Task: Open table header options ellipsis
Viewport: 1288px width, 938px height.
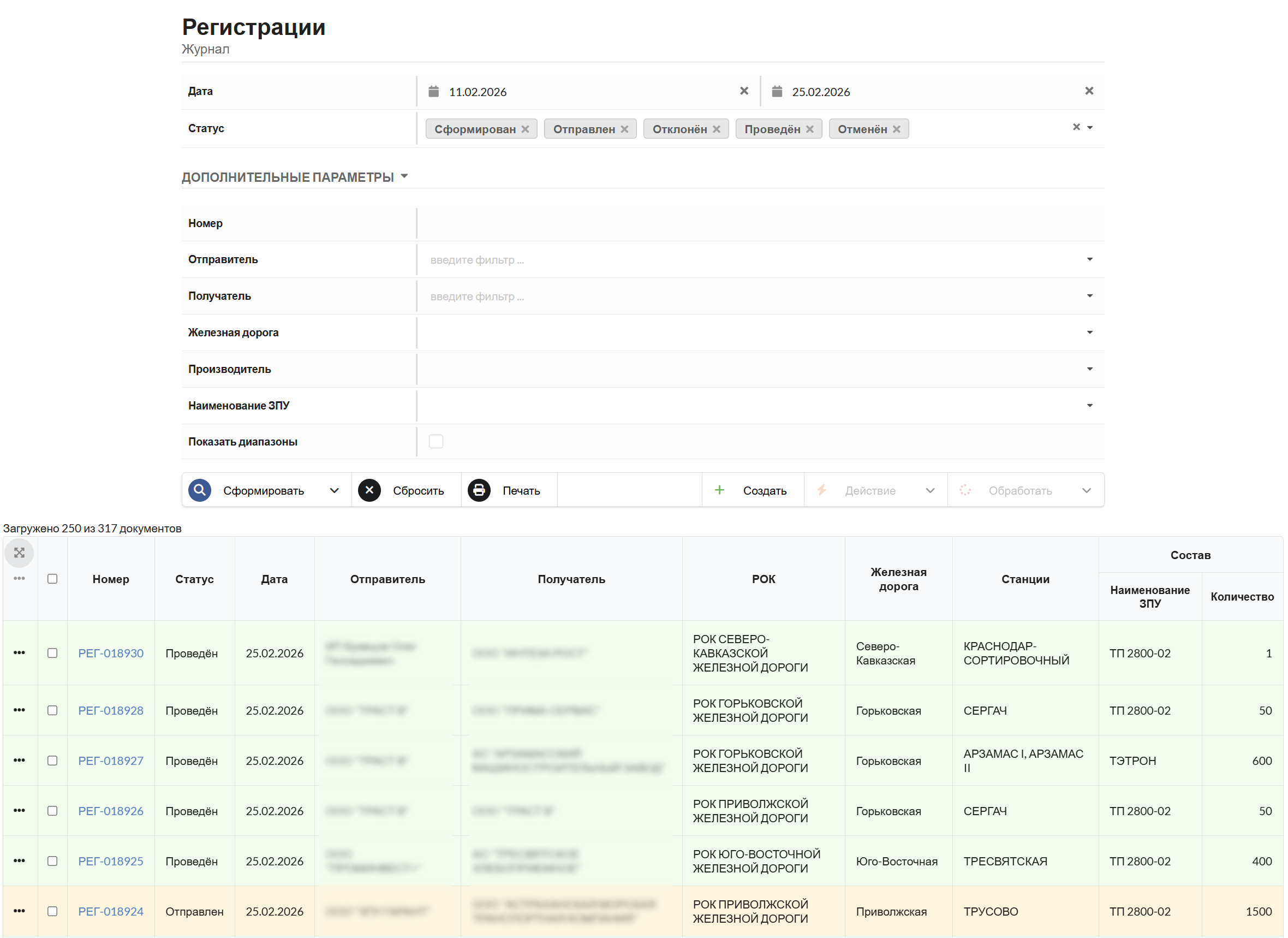Action: tap(19, 578)
